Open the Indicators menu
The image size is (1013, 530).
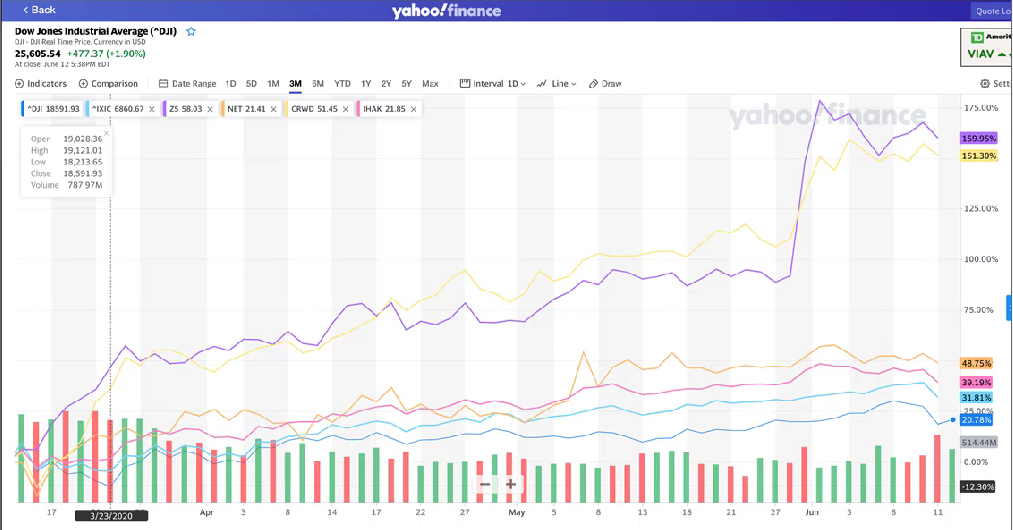(41, 84)
